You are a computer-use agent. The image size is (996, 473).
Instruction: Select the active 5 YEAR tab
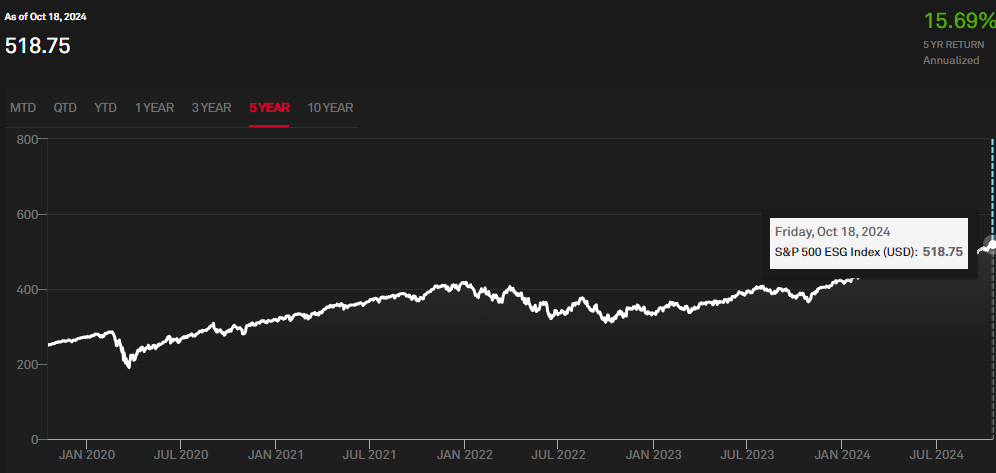tap(269, 108)
